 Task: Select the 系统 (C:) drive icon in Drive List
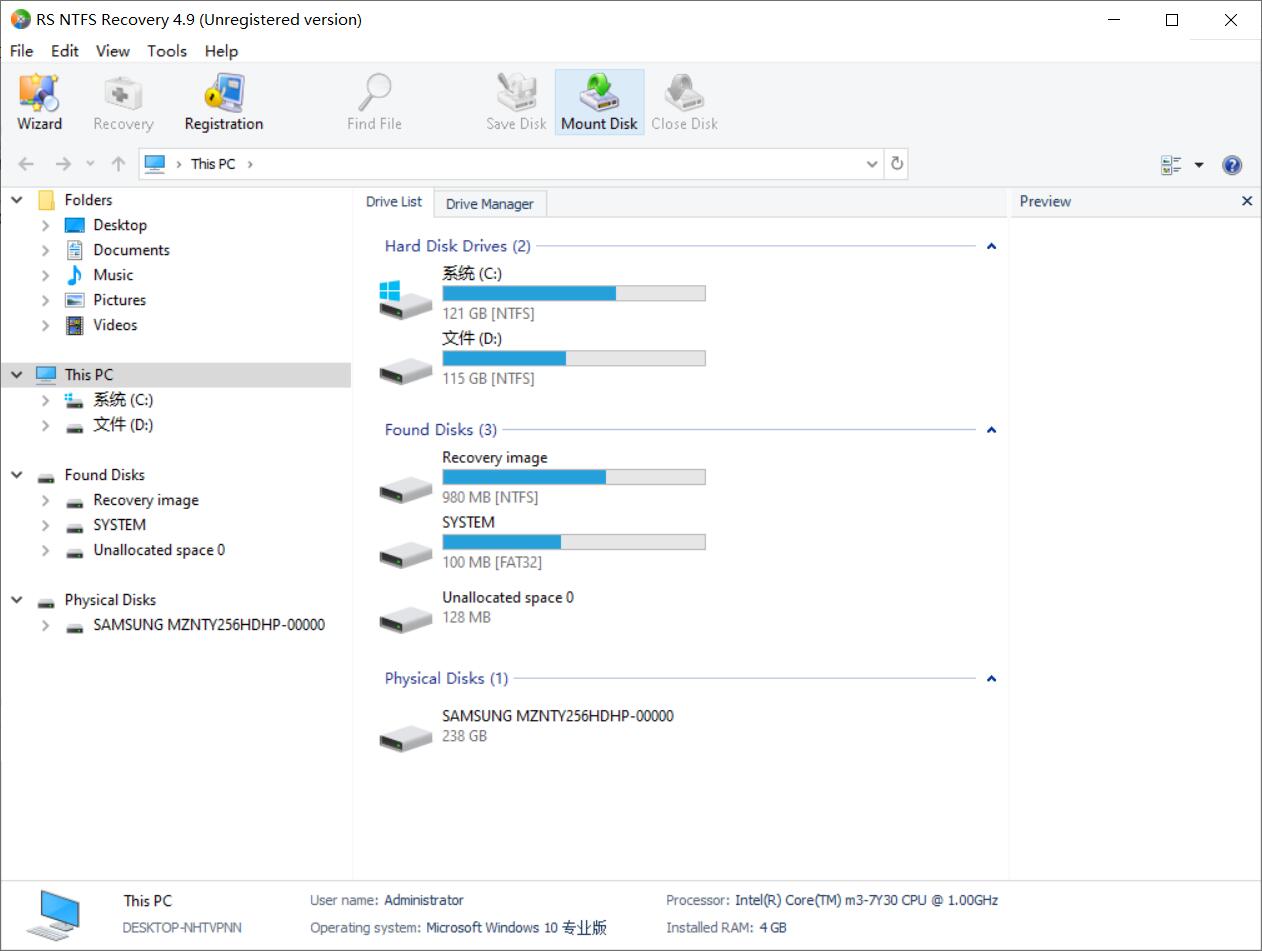[x=406, y=299]
